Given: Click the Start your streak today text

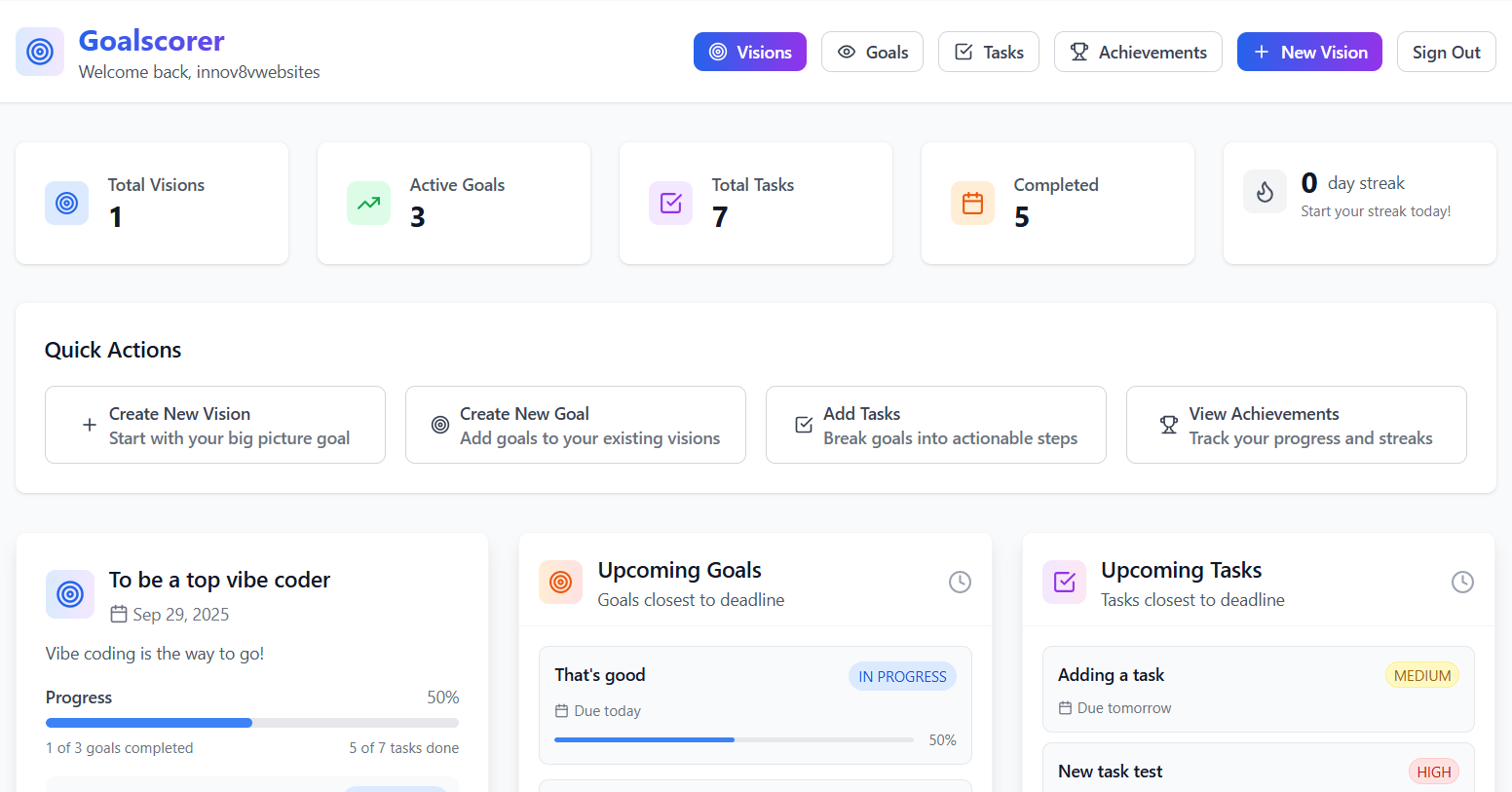Looking at the screenshot, I should [x=1376, y=211].
